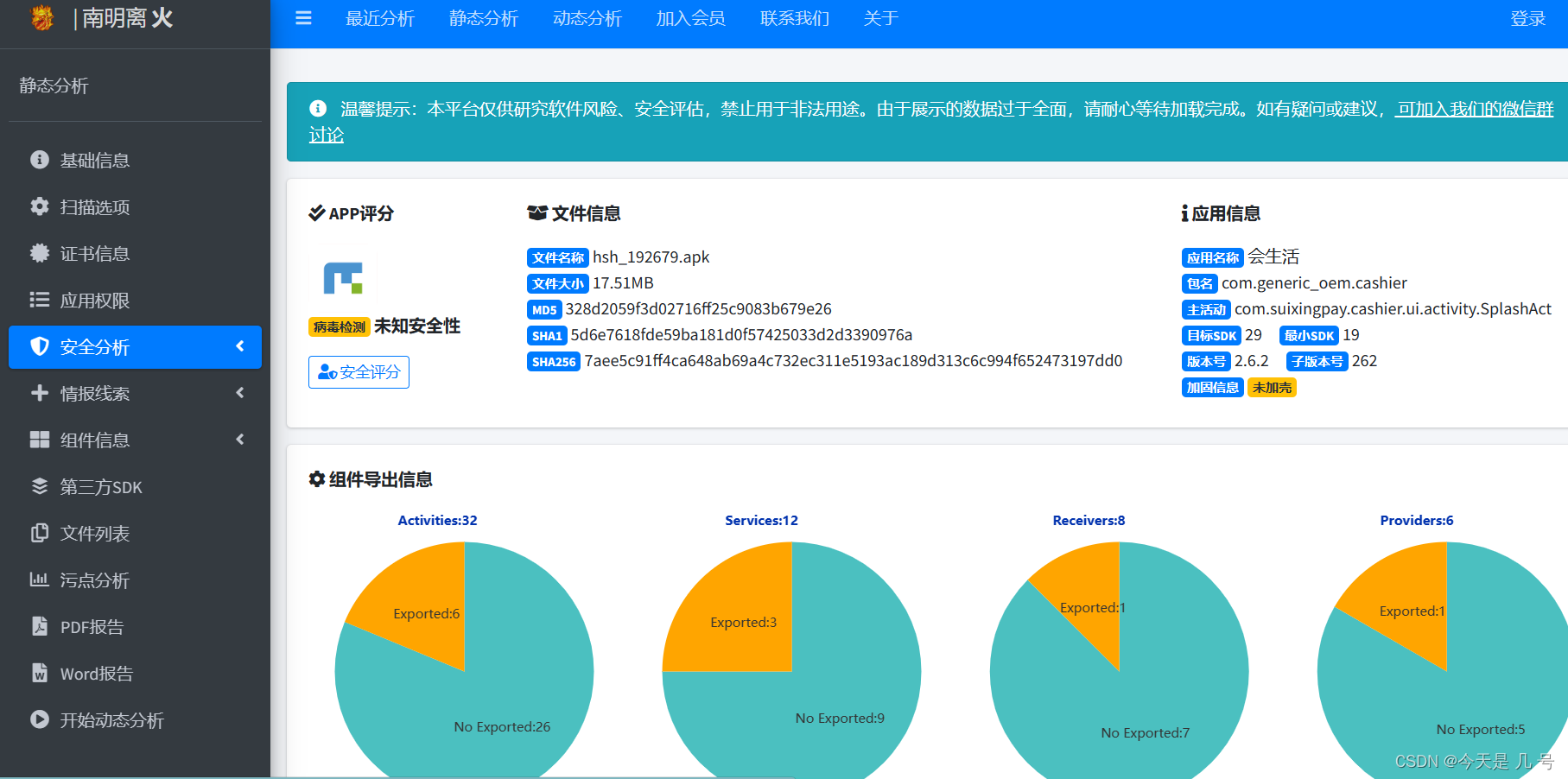
Task: Click the 组件导出信息 gear icon
Action: tap(317, 479)
